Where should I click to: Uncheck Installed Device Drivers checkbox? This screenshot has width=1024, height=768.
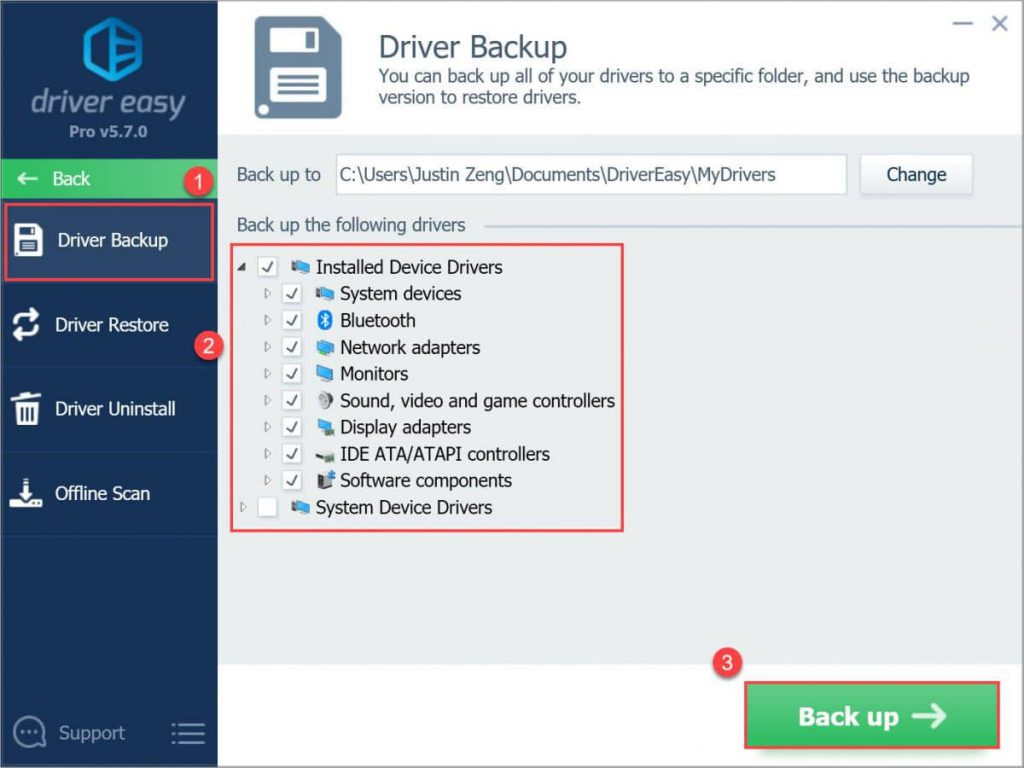pyautogui.click(x=267, y=266)
